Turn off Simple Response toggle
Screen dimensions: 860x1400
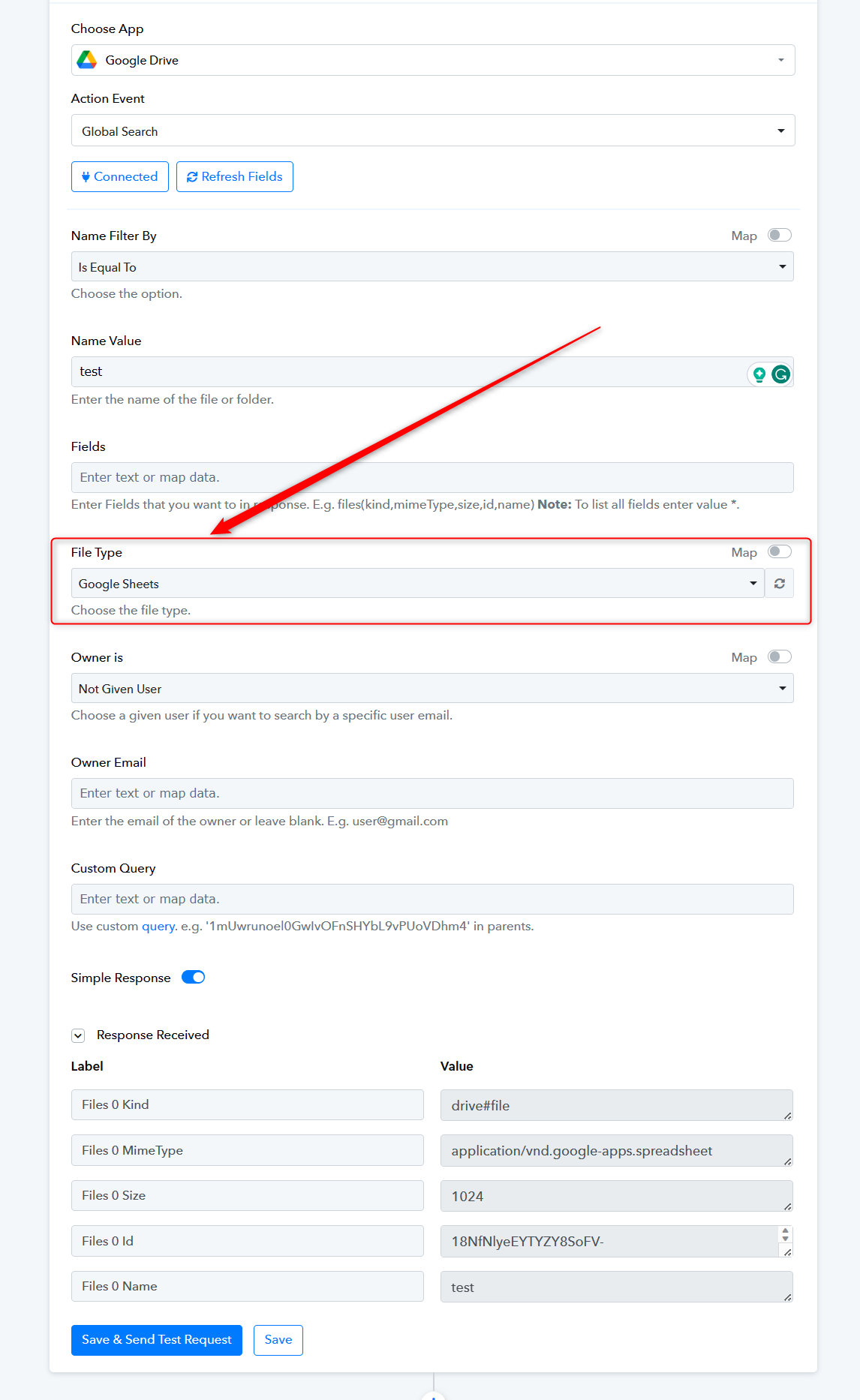[194, 978]
